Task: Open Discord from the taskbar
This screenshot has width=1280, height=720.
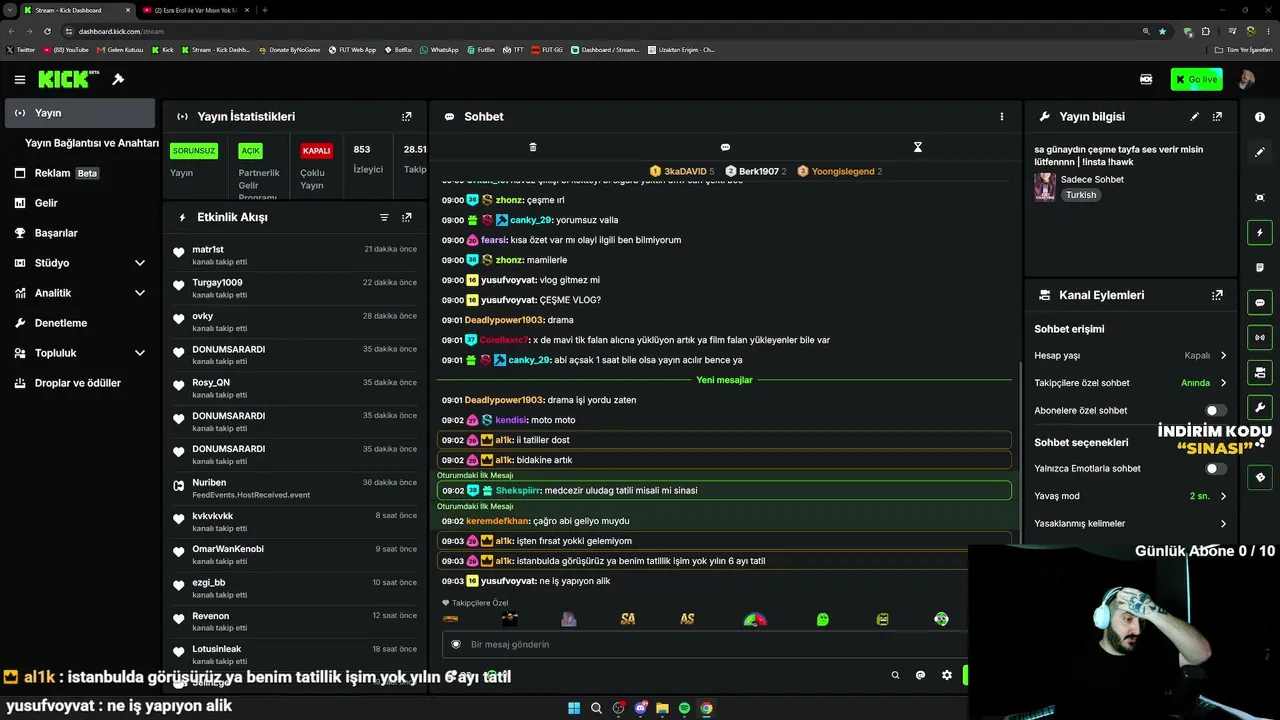Action: click(x=640, y=708)
